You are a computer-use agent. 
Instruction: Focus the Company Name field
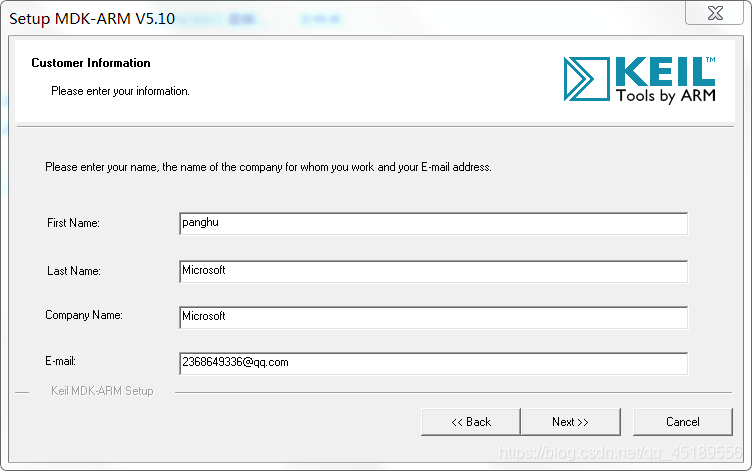pyautogui.click(x=434, y=318)
